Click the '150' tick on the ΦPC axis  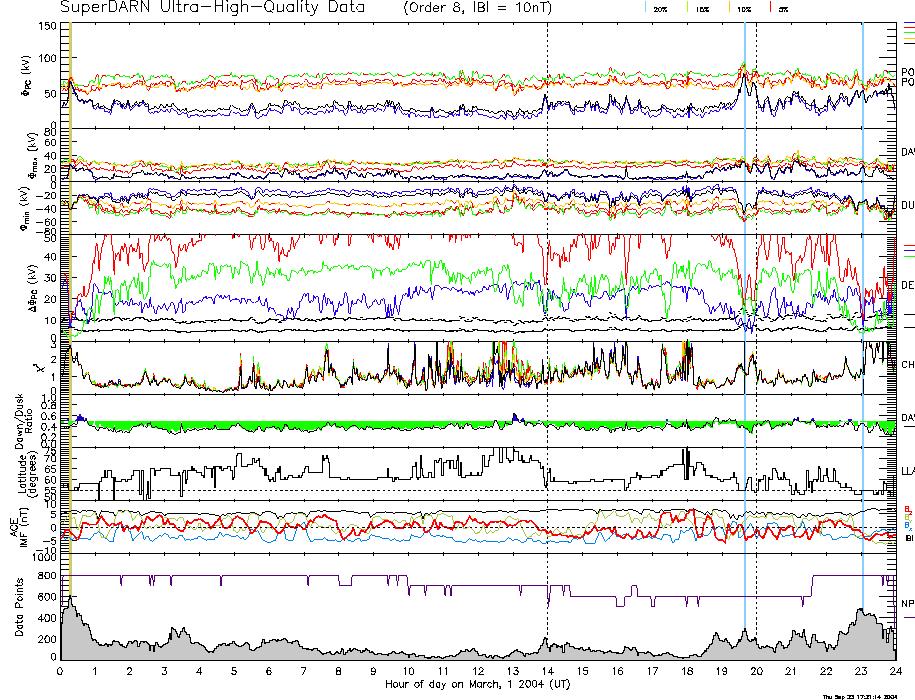47,26
